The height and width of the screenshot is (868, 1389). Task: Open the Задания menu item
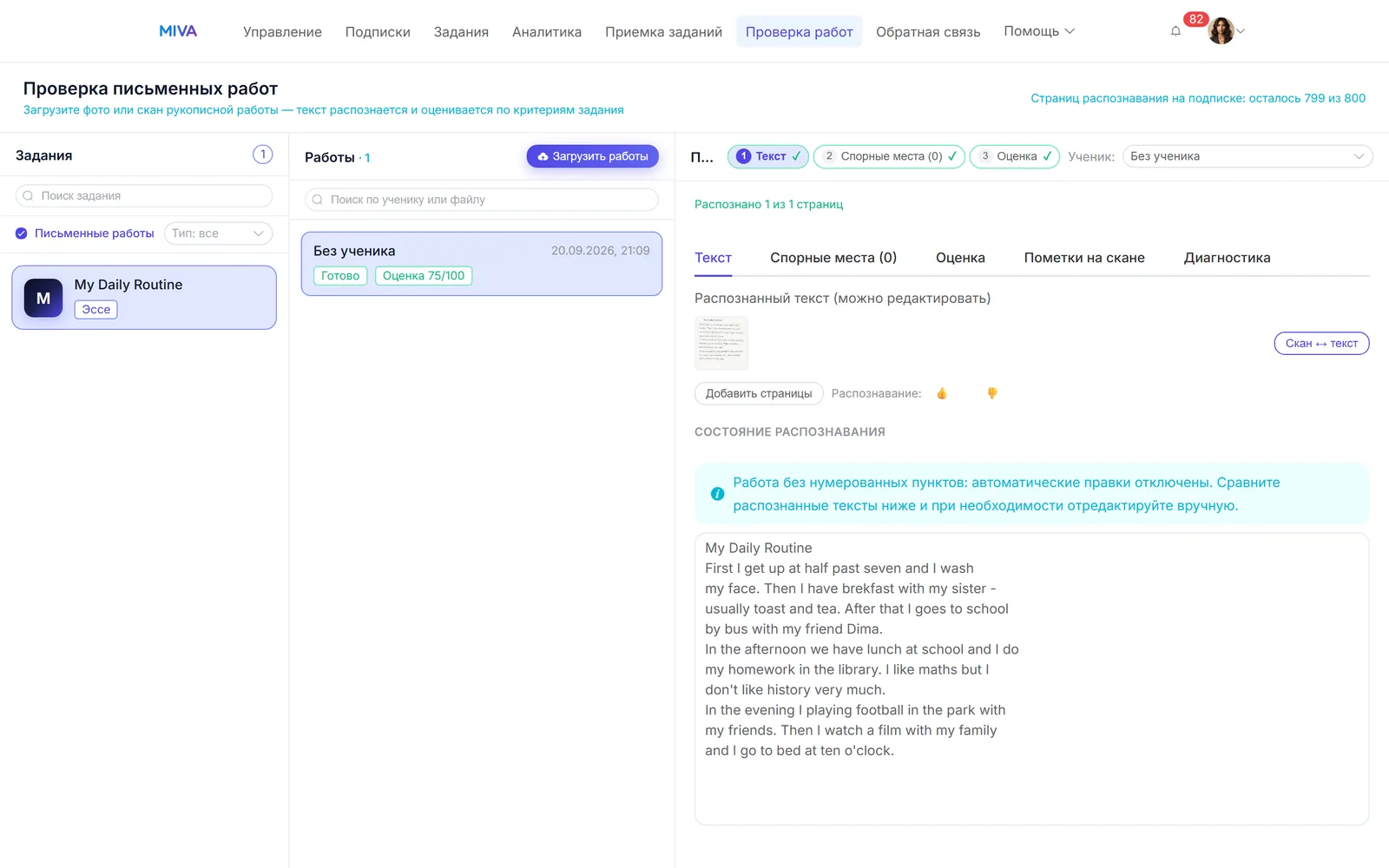click(x=461, y=31)
